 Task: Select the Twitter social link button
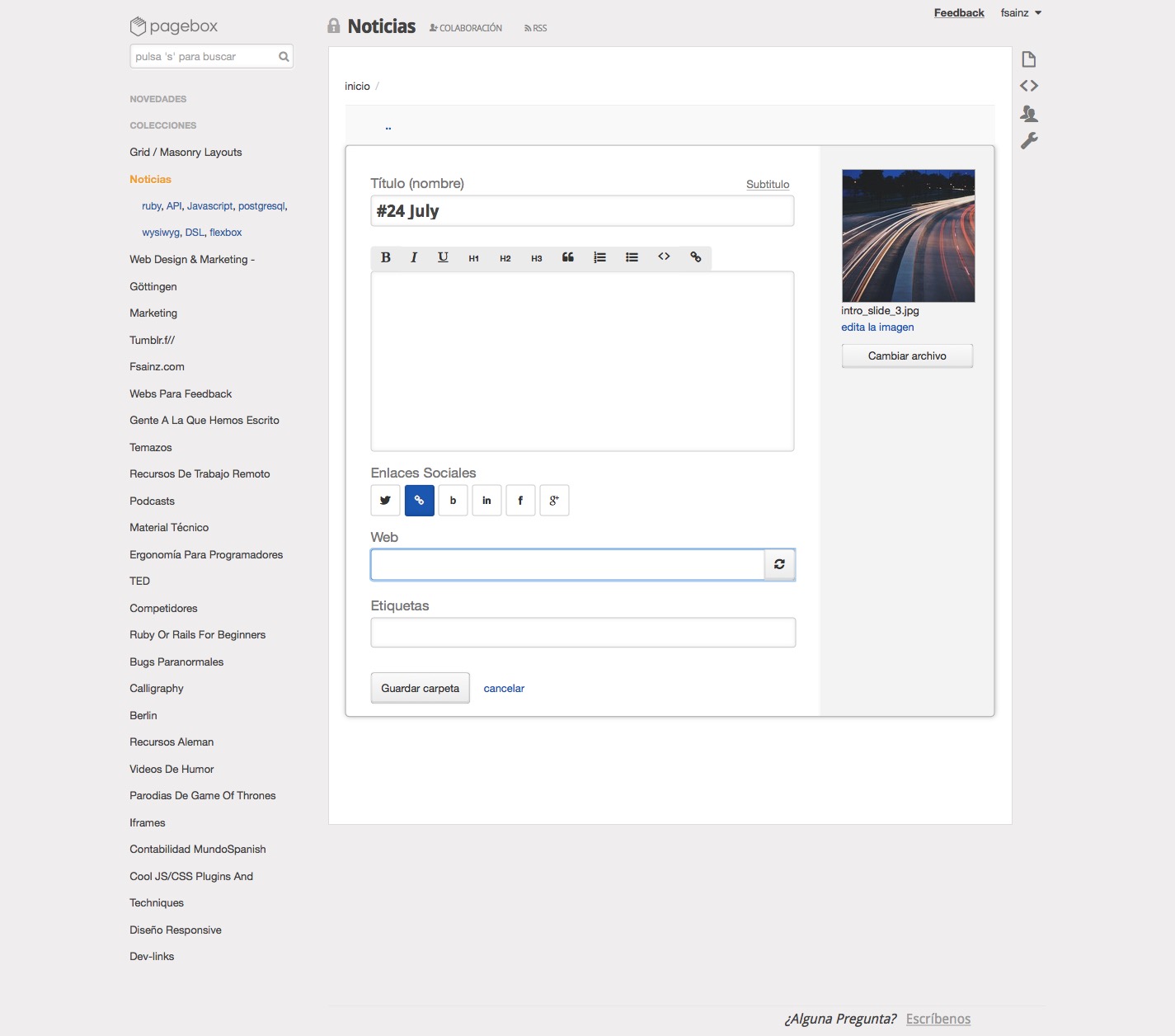(x=385, y=500)
